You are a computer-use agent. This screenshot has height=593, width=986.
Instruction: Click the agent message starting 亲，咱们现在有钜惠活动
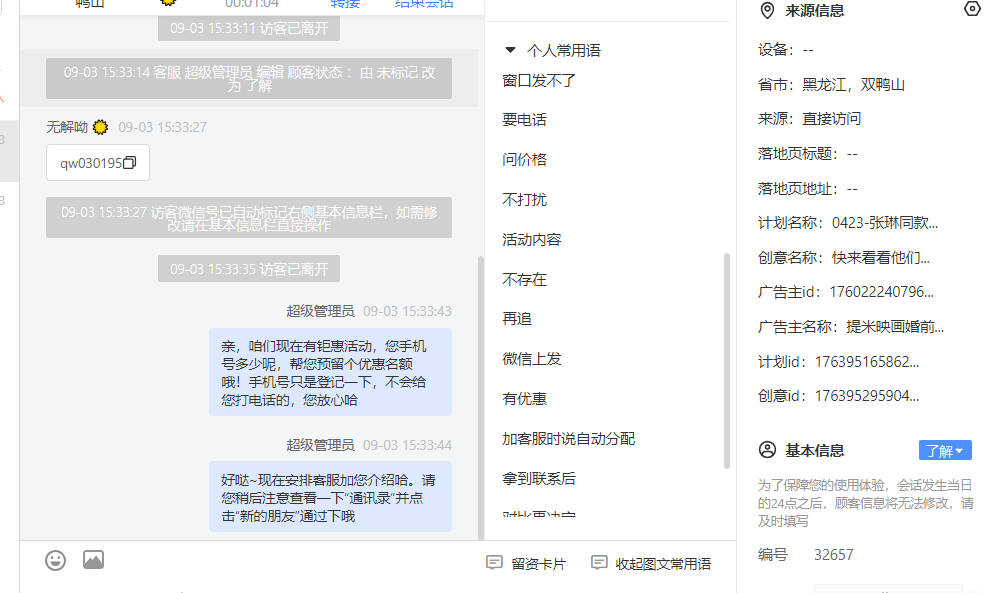coord(330,372)
